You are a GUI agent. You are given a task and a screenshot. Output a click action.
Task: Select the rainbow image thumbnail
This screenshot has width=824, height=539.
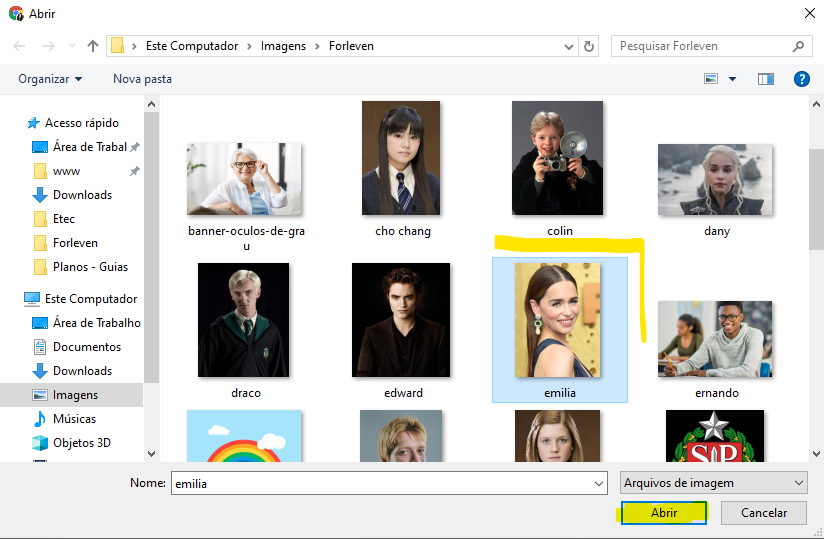tap(244, 436)
